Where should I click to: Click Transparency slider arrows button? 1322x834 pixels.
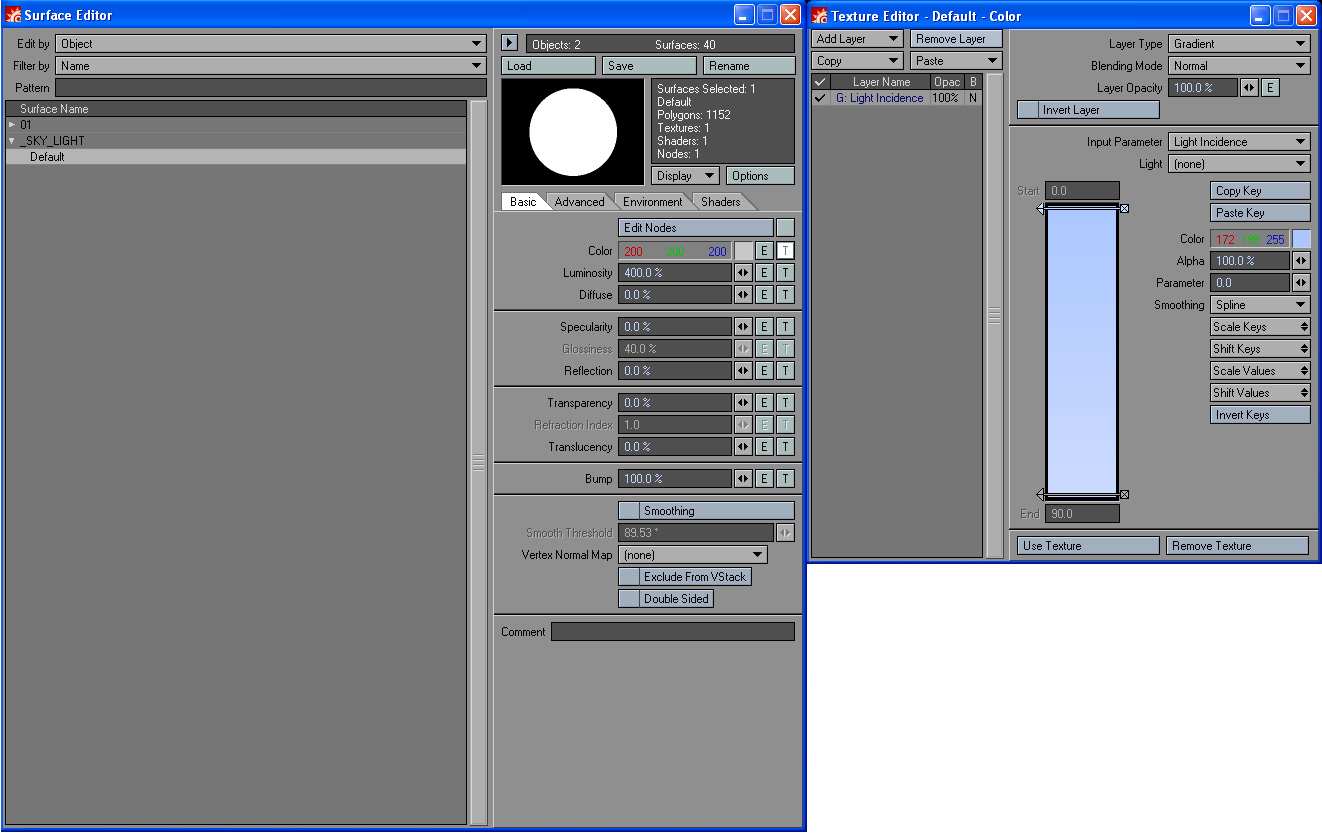[743, 403]
